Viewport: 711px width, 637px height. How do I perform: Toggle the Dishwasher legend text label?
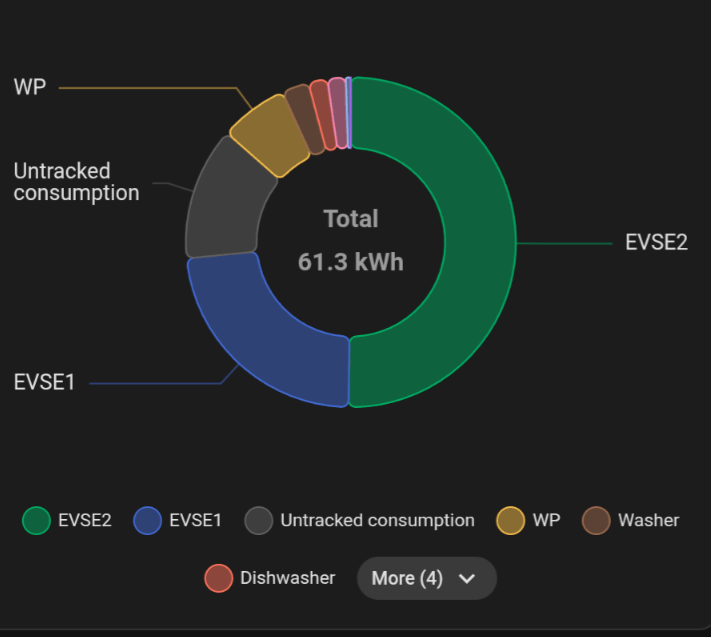click(287, 578)
